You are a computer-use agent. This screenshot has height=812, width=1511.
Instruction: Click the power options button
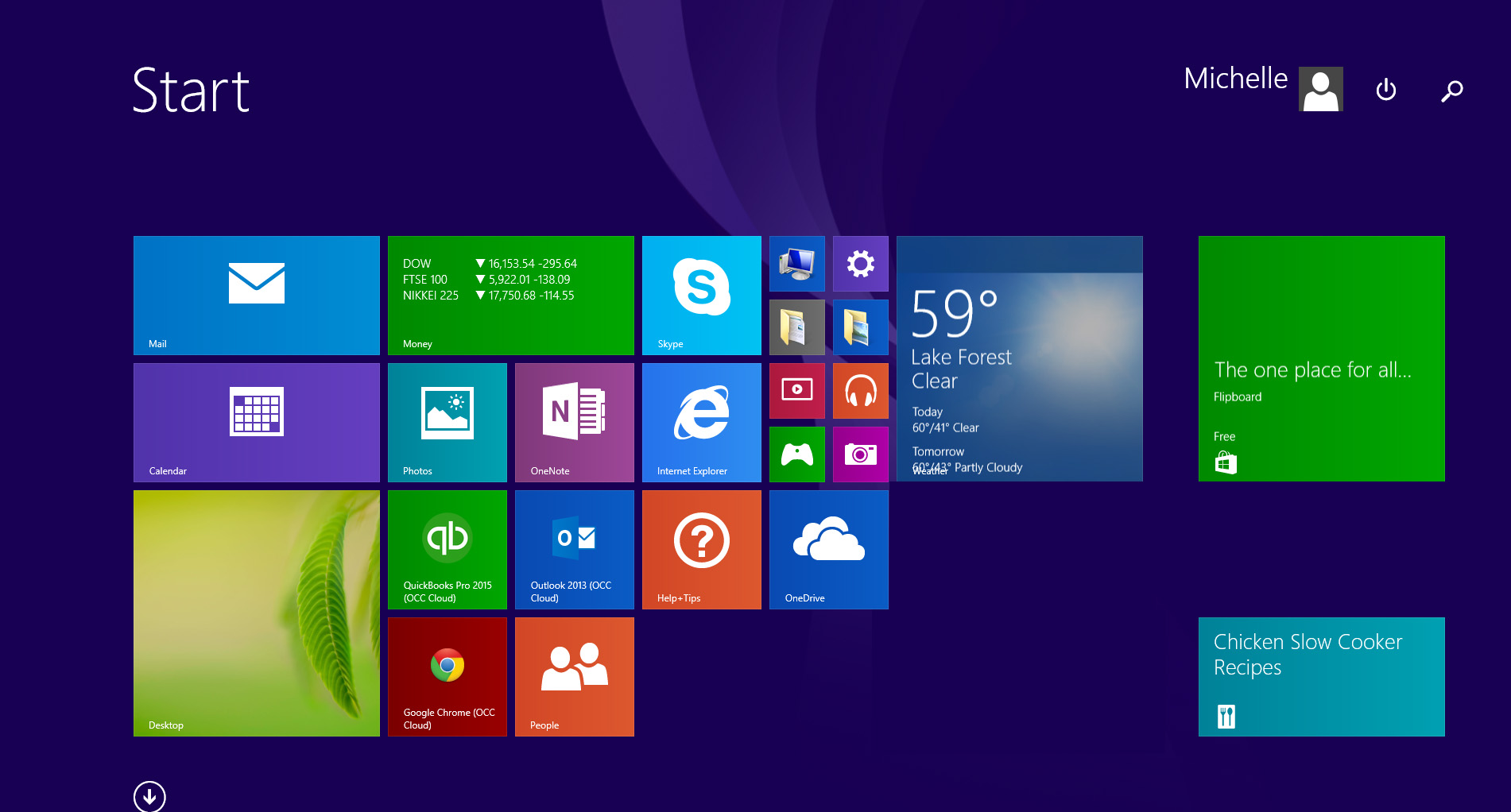(x=1385, y=90)
